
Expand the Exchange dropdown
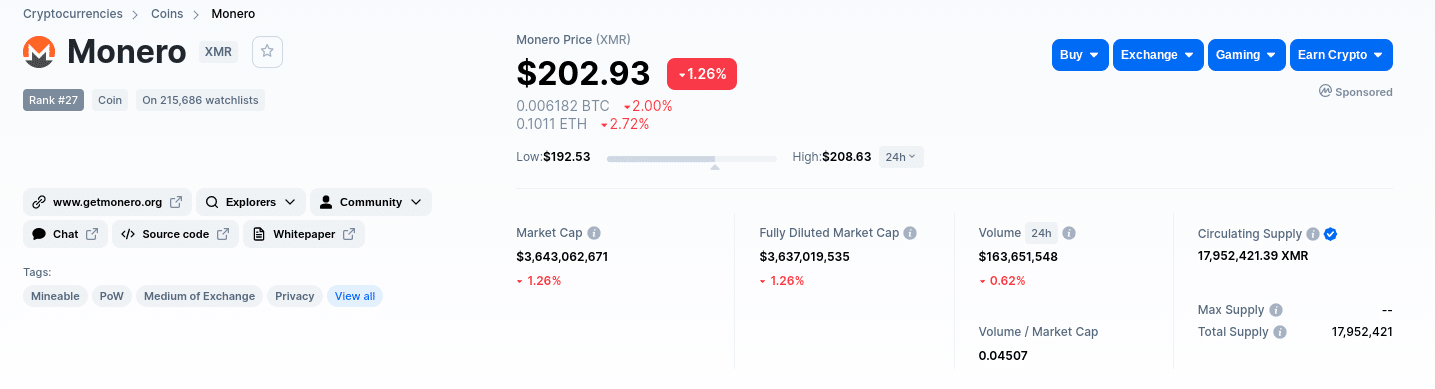[1158, 55]
